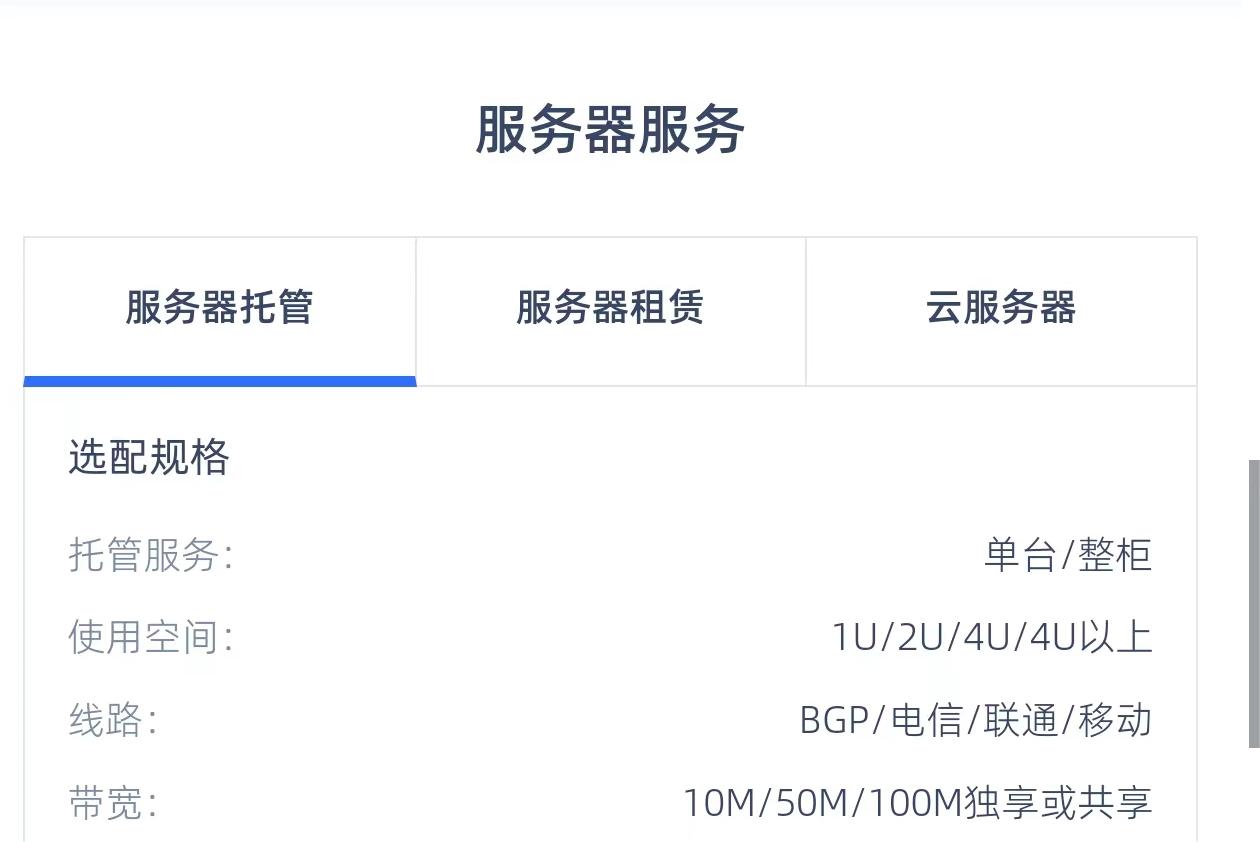
Task: Click the blue active tab underline
Action: pos(219,381)
